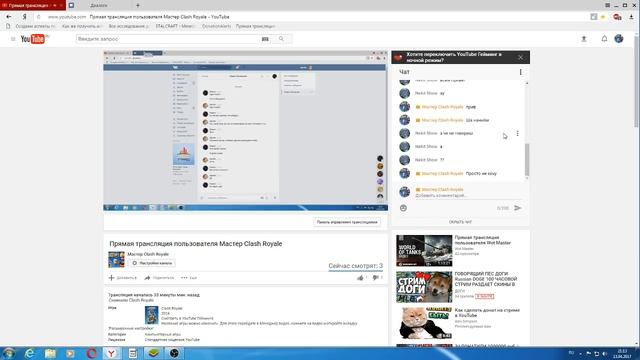Click the channel avatar beside stream title
The height and width of the screenshot is (360, 640).
(116, 260)
